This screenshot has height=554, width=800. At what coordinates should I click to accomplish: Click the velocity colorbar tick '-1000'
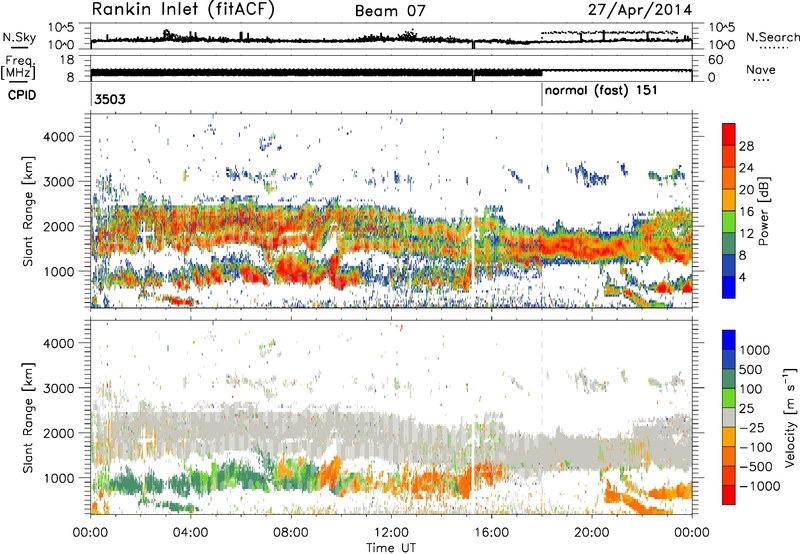(759, 486)
